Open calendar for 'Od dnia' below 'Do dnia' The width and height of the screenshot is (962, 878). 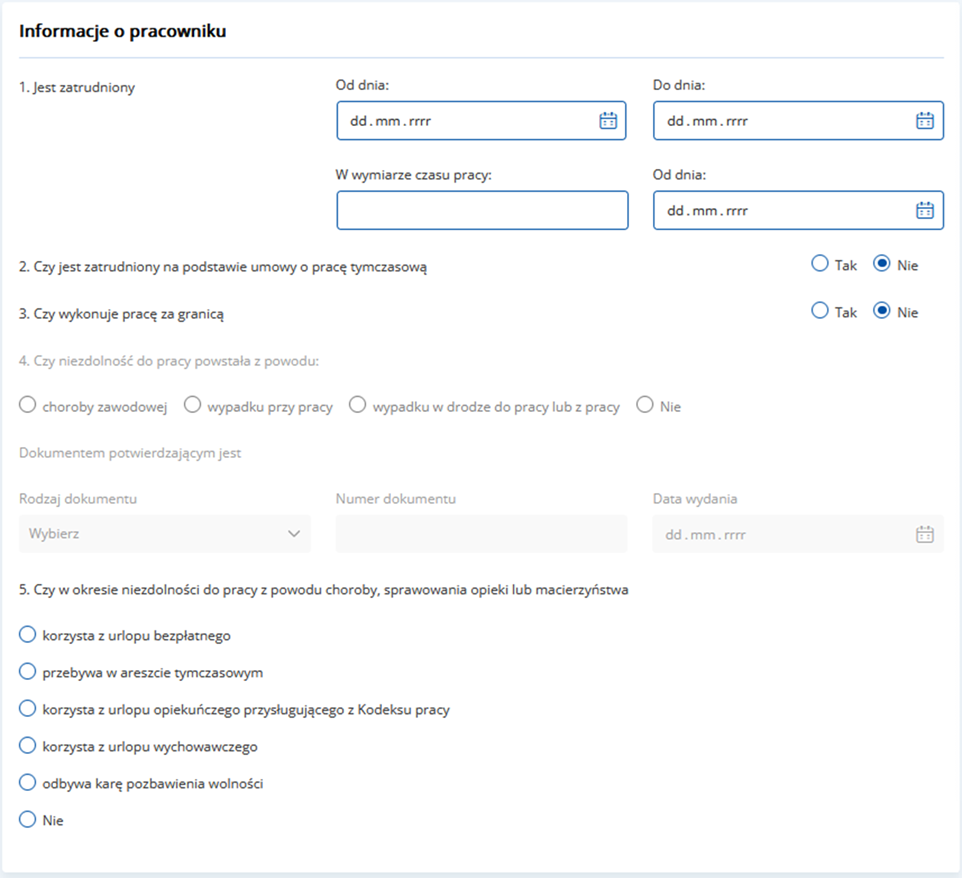(925, 210)
